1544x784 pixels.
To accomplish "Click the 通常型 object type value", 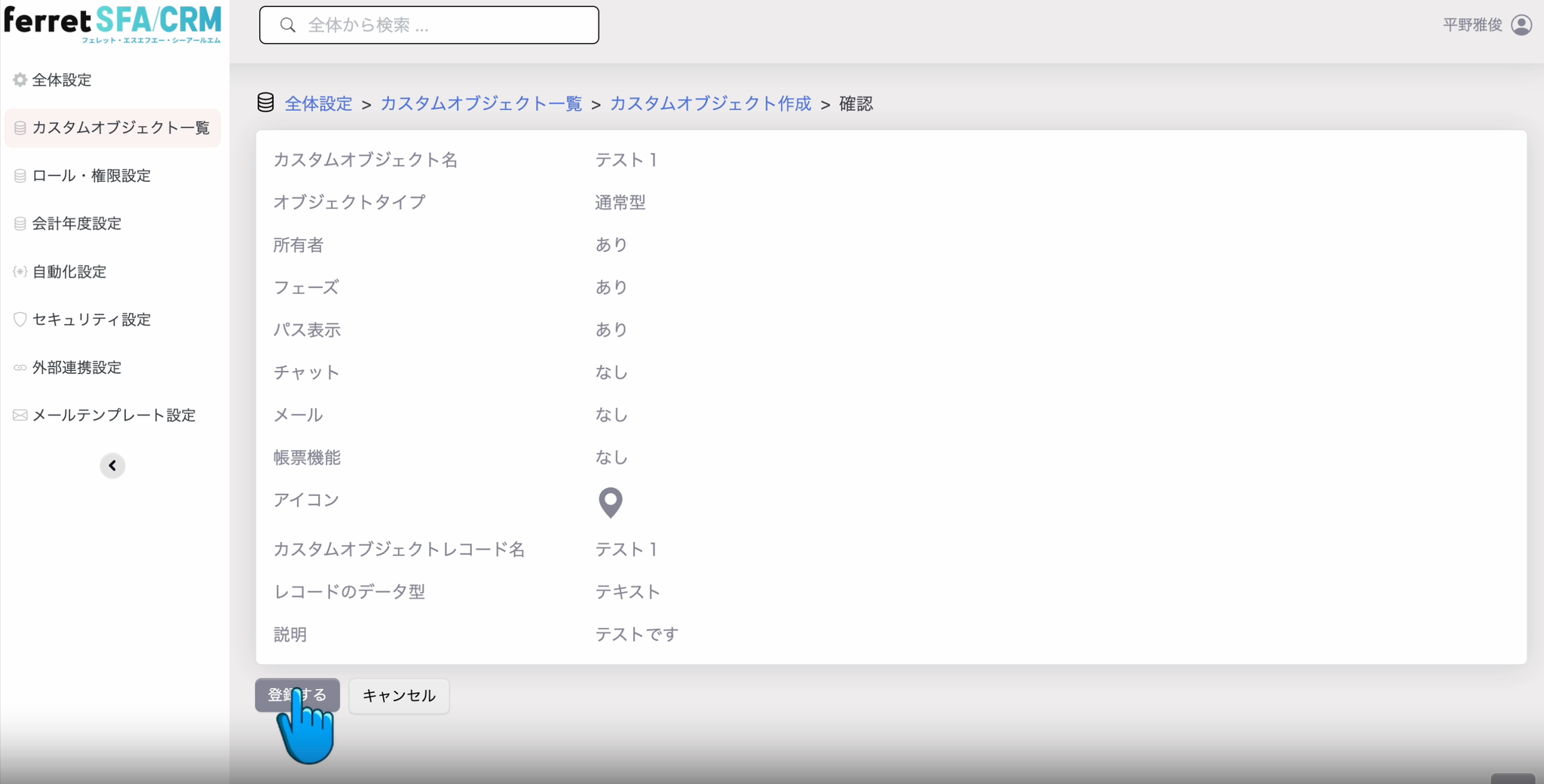I will click(620, 203).
